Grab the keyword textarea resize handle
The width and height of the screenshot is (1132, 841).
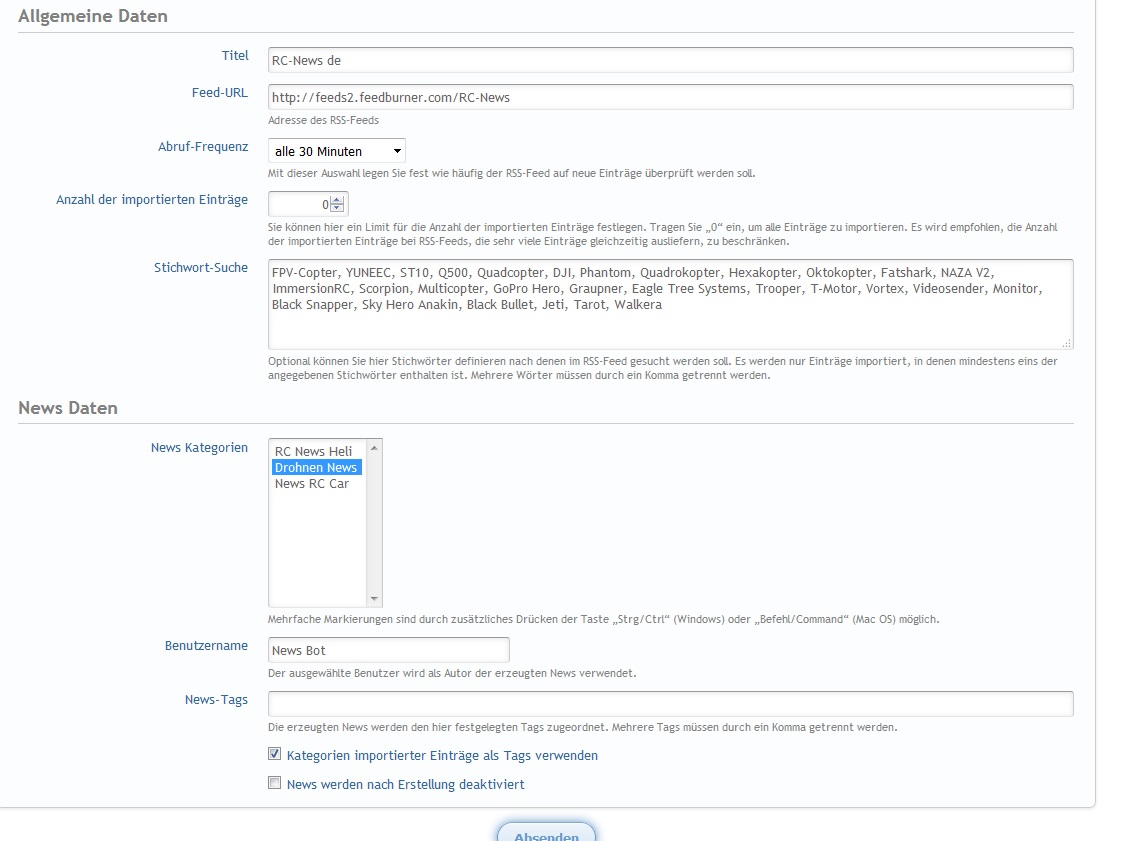tap(1067, 343)
